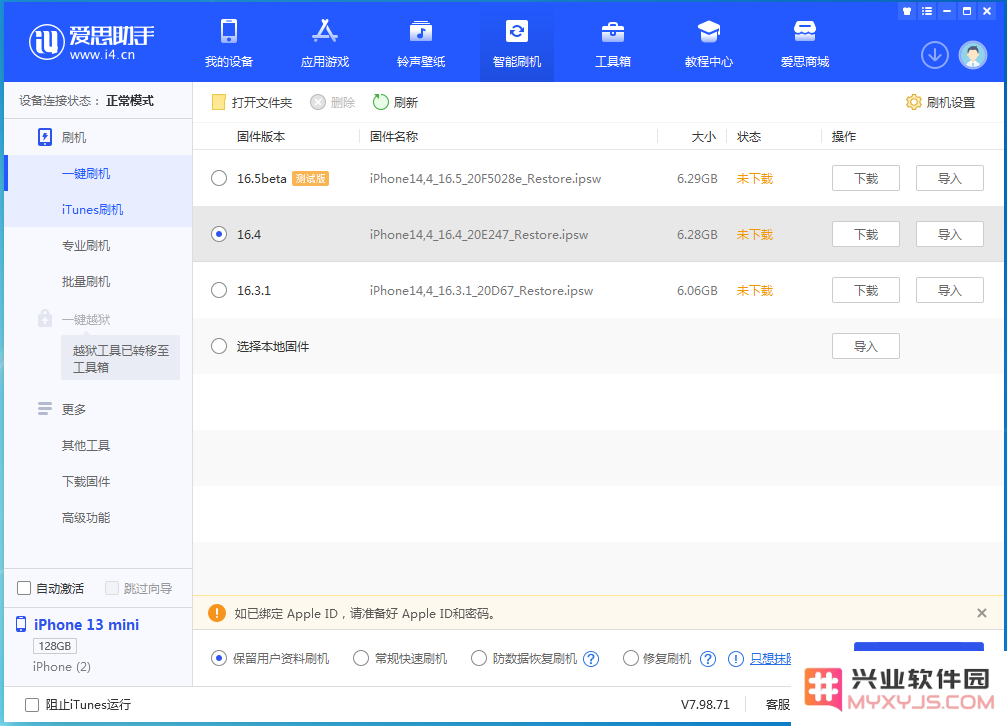Select the 选择本地固件 radio button
Image resolution: width=1007 pixels, height=726 pixels.
tap(219, 346)
